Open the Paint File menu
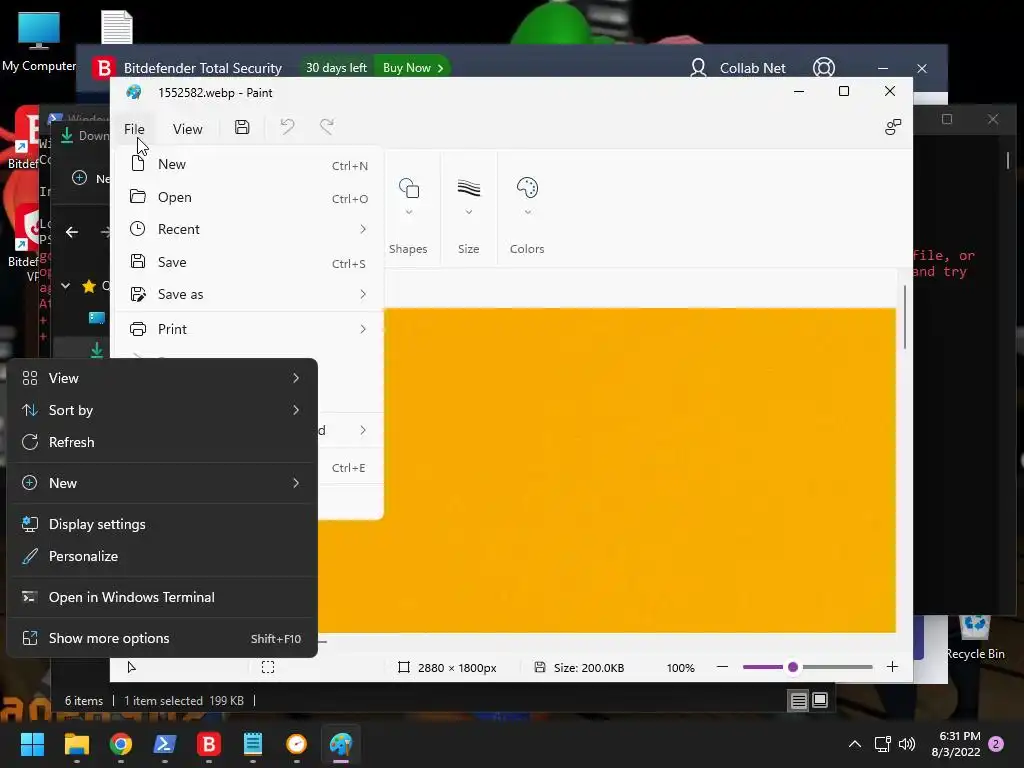Viewport: 1024px width, 768px height. (134, 129)
